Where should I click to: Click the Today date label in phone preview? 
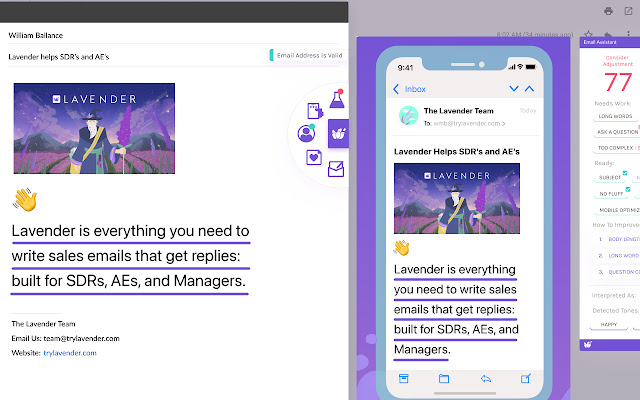(528, 111)
